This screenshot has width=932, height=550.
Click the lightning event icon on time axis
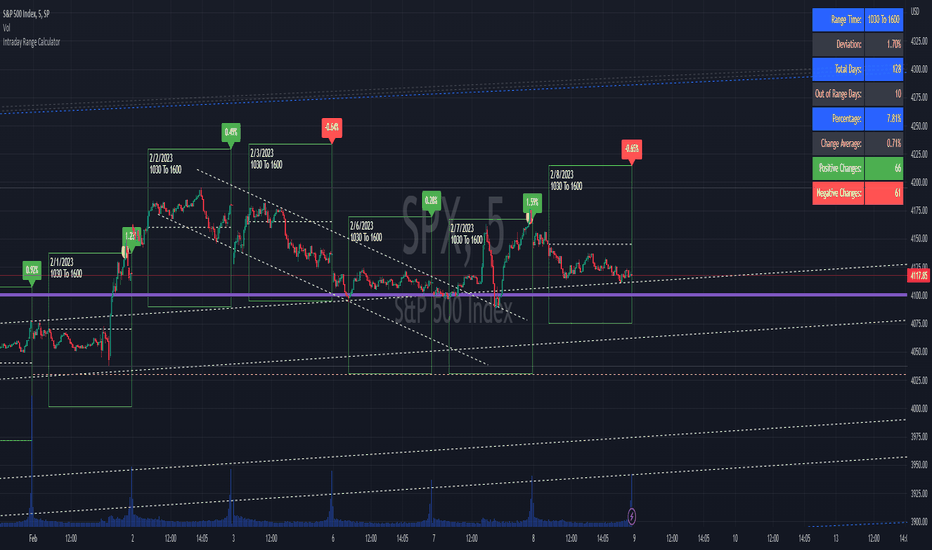coord(631,516)
